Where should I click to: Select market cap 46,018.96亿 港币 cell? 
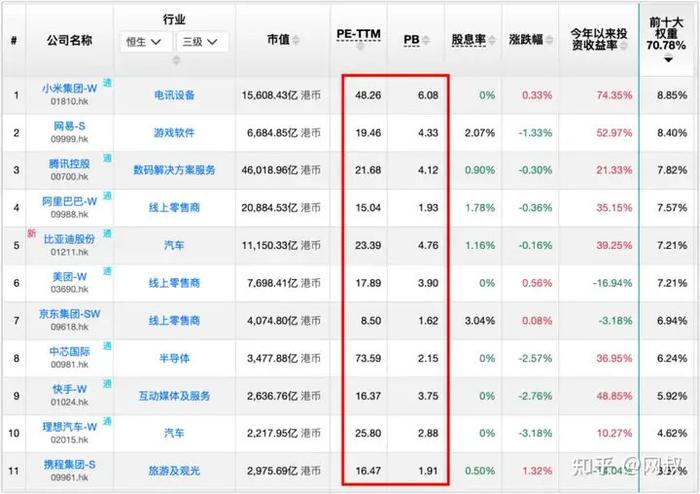[281, 170]
